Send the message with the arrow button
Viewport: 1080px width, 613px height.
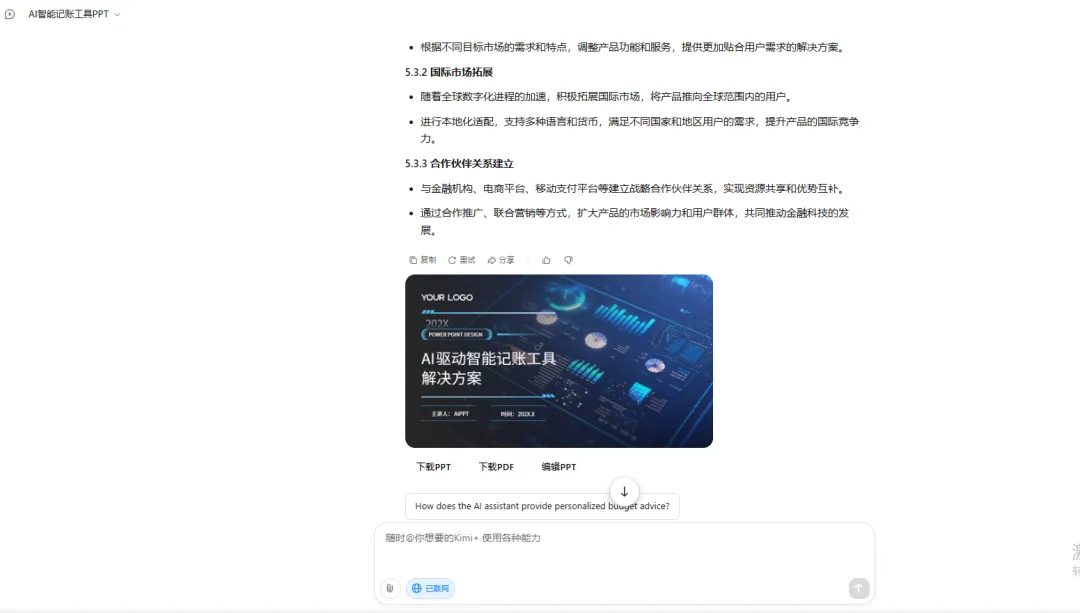859,588
